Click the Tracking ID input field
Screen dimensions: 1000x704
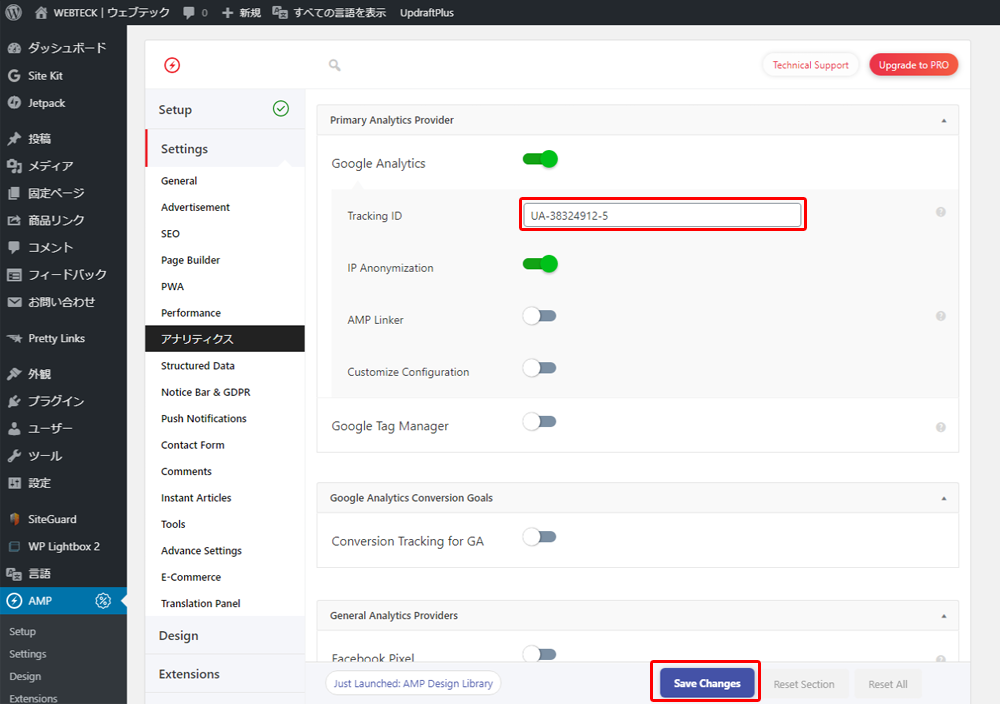click(662, 216)
